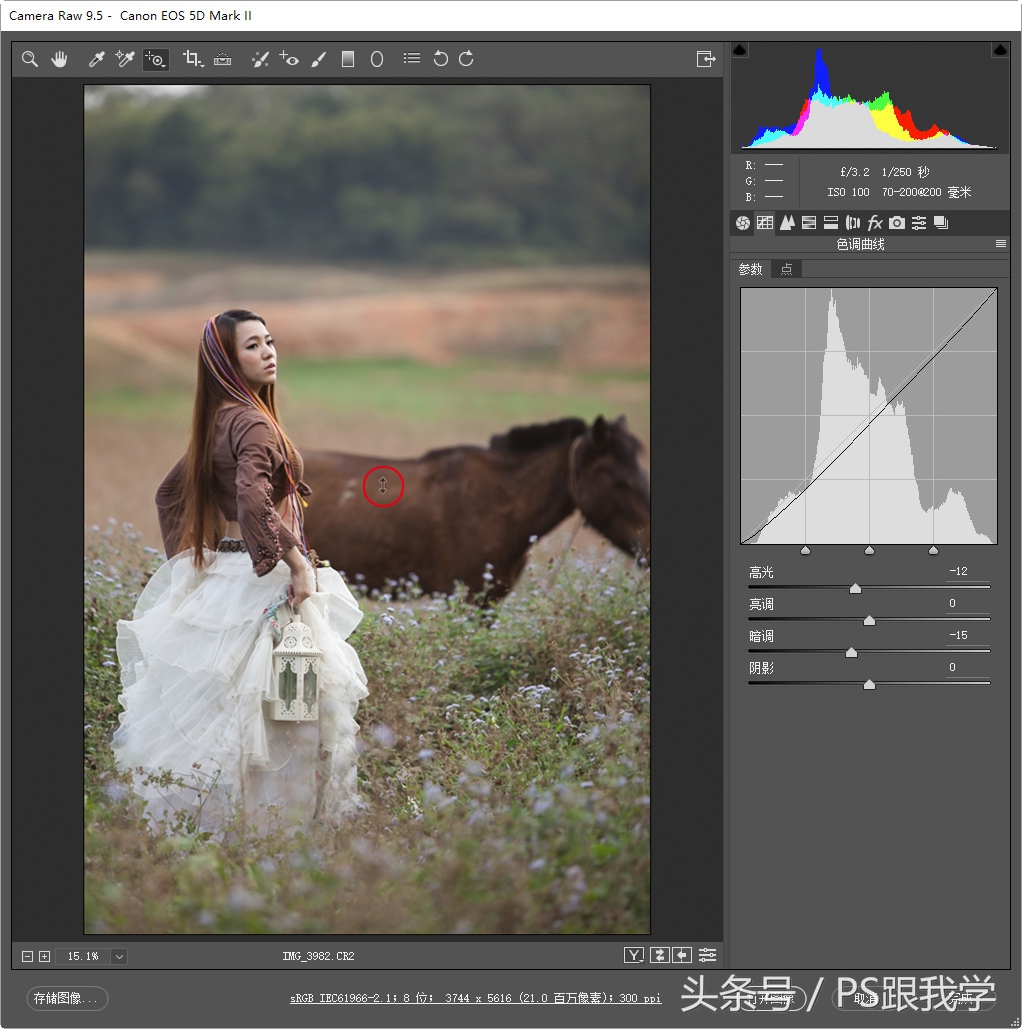
Task: Toggle shadow clipping warning on histogram
Action: (740, 48)
